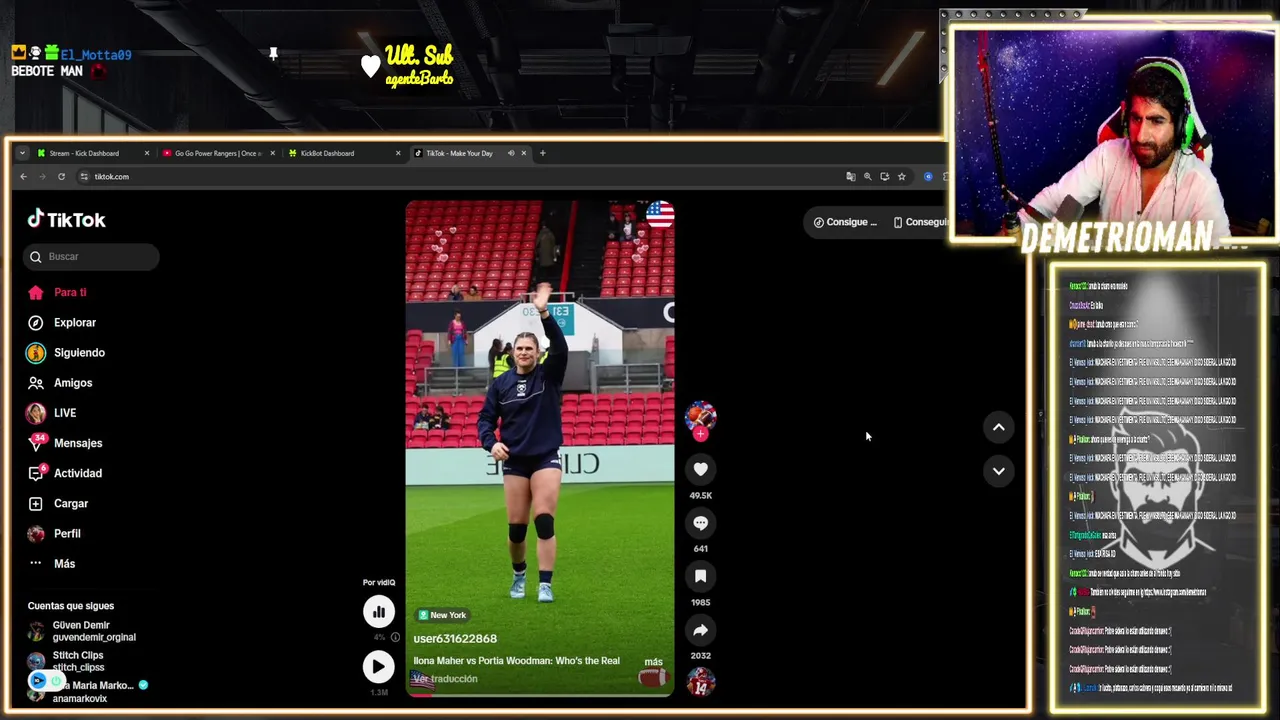1280x720 pixels.
Task: Open a new browser tab
Action: [x=542, y=153]
